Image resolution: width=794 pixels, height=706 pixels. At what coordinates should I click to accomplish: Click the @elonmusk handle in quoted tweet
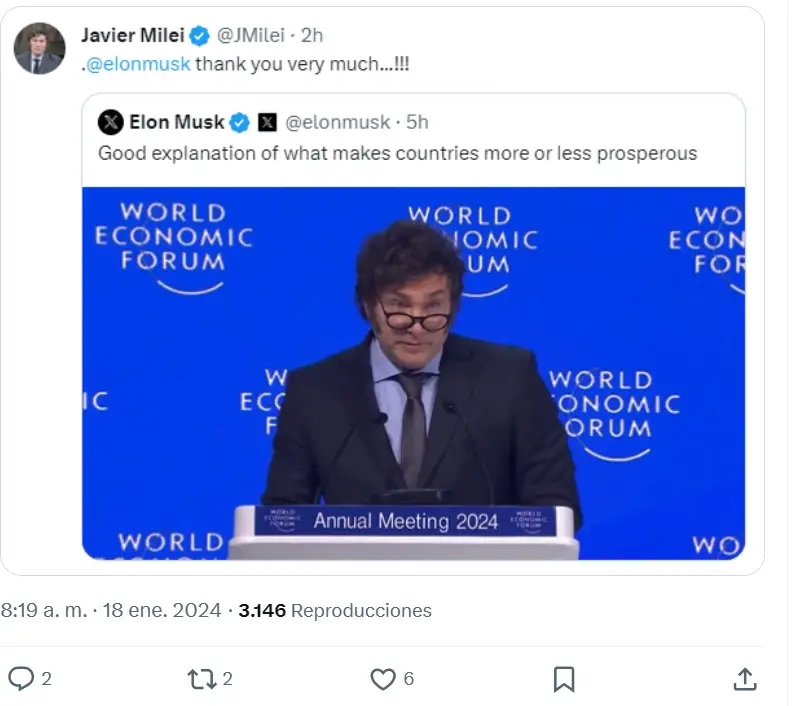pos(338,123)
